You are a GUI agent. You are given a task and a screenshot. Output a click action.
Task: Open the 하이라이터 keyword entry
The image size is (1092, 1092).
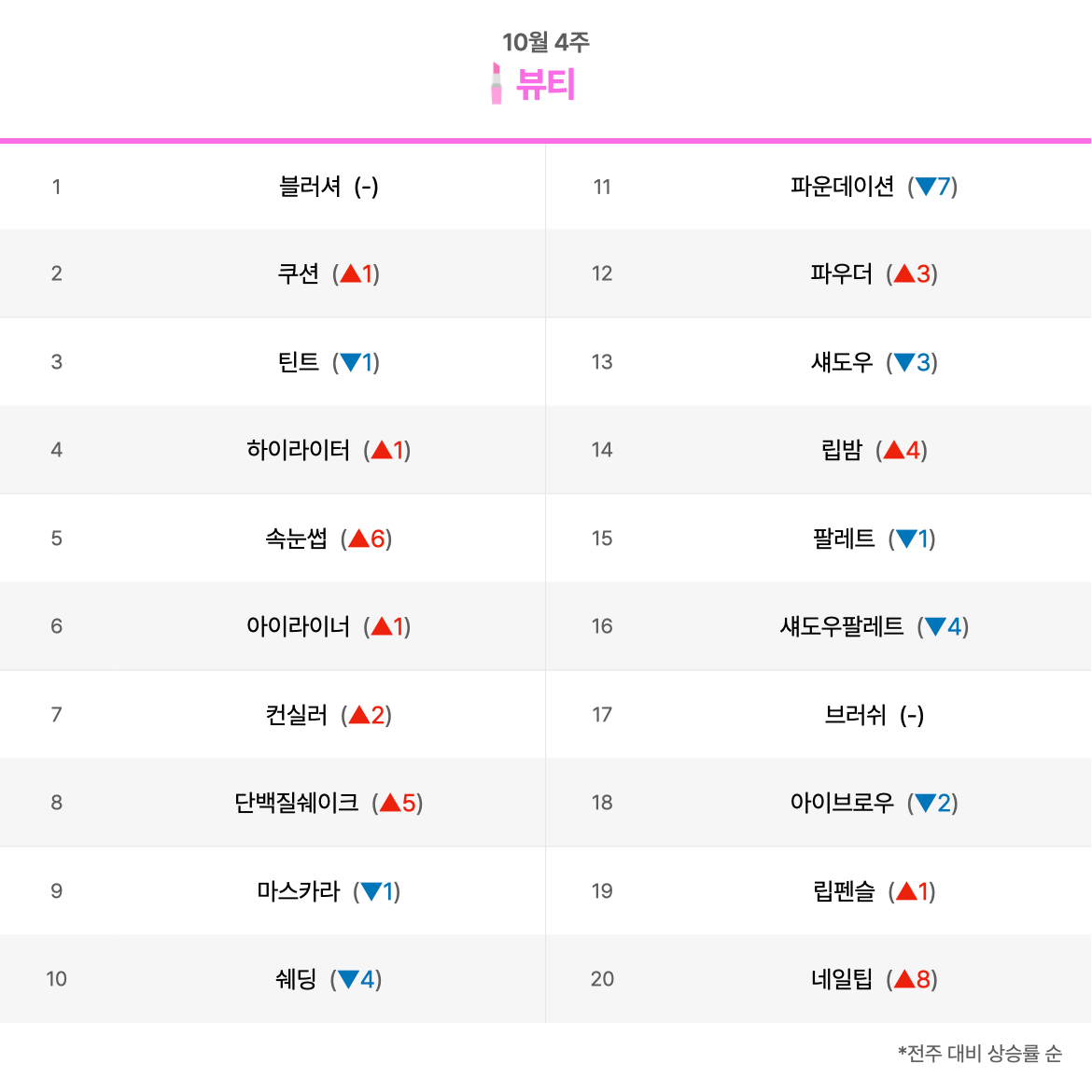tap(298, 450)
